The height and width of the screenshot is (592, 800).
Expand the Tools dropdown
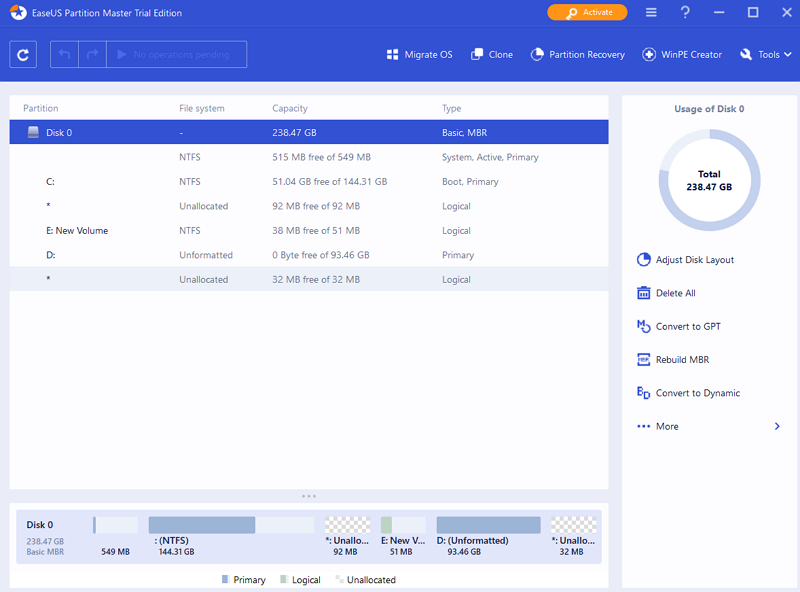(766, 55)
